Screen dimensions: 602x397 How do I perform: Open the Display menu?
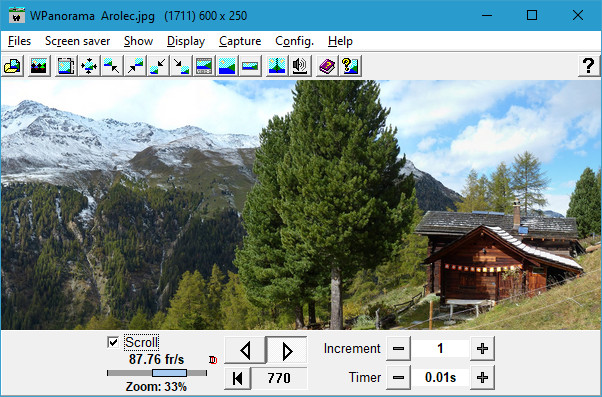pos(186,41)
